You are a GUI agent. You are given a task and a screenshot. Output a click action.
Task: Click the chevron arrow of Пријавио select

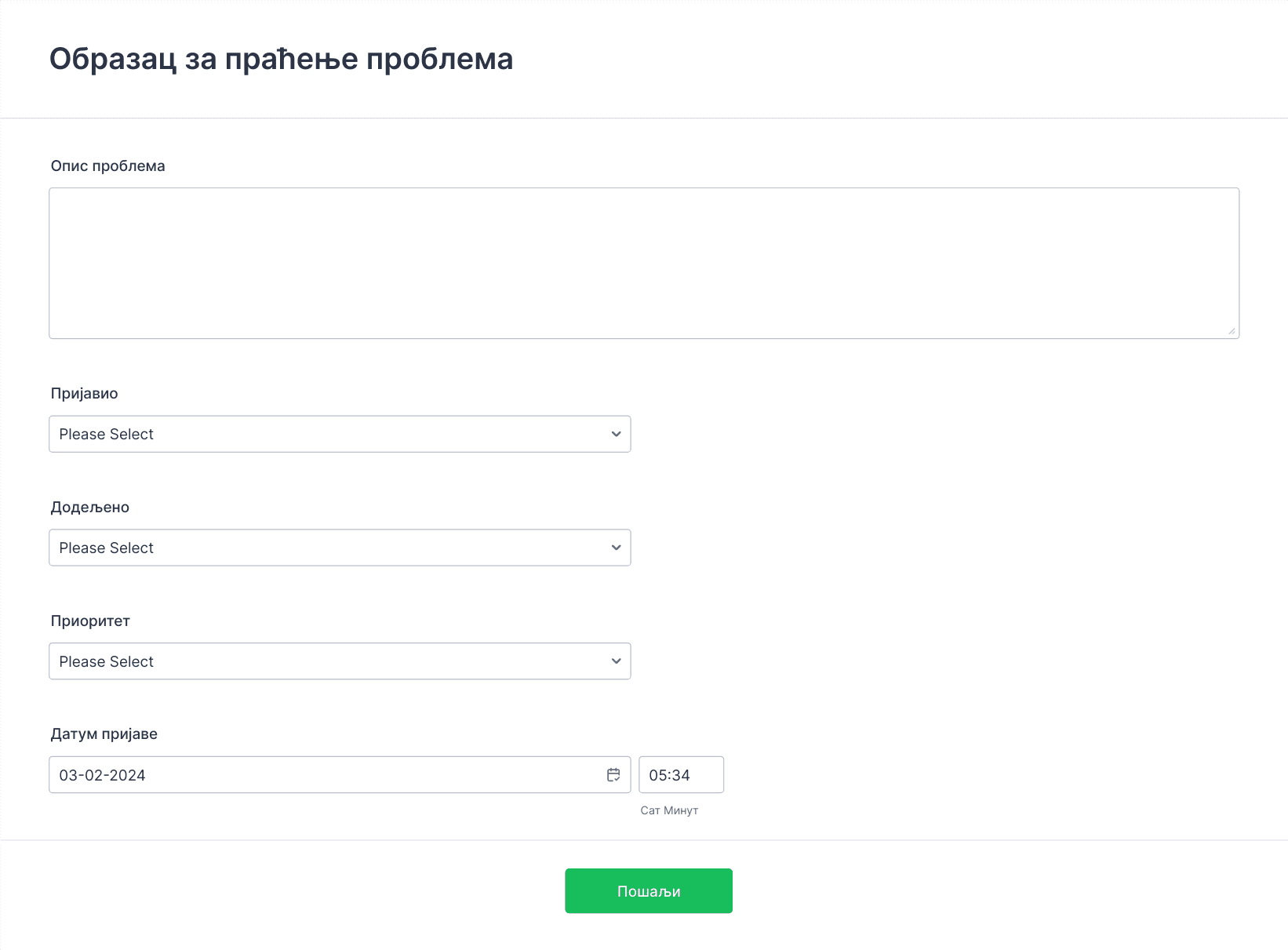point(616,434)
